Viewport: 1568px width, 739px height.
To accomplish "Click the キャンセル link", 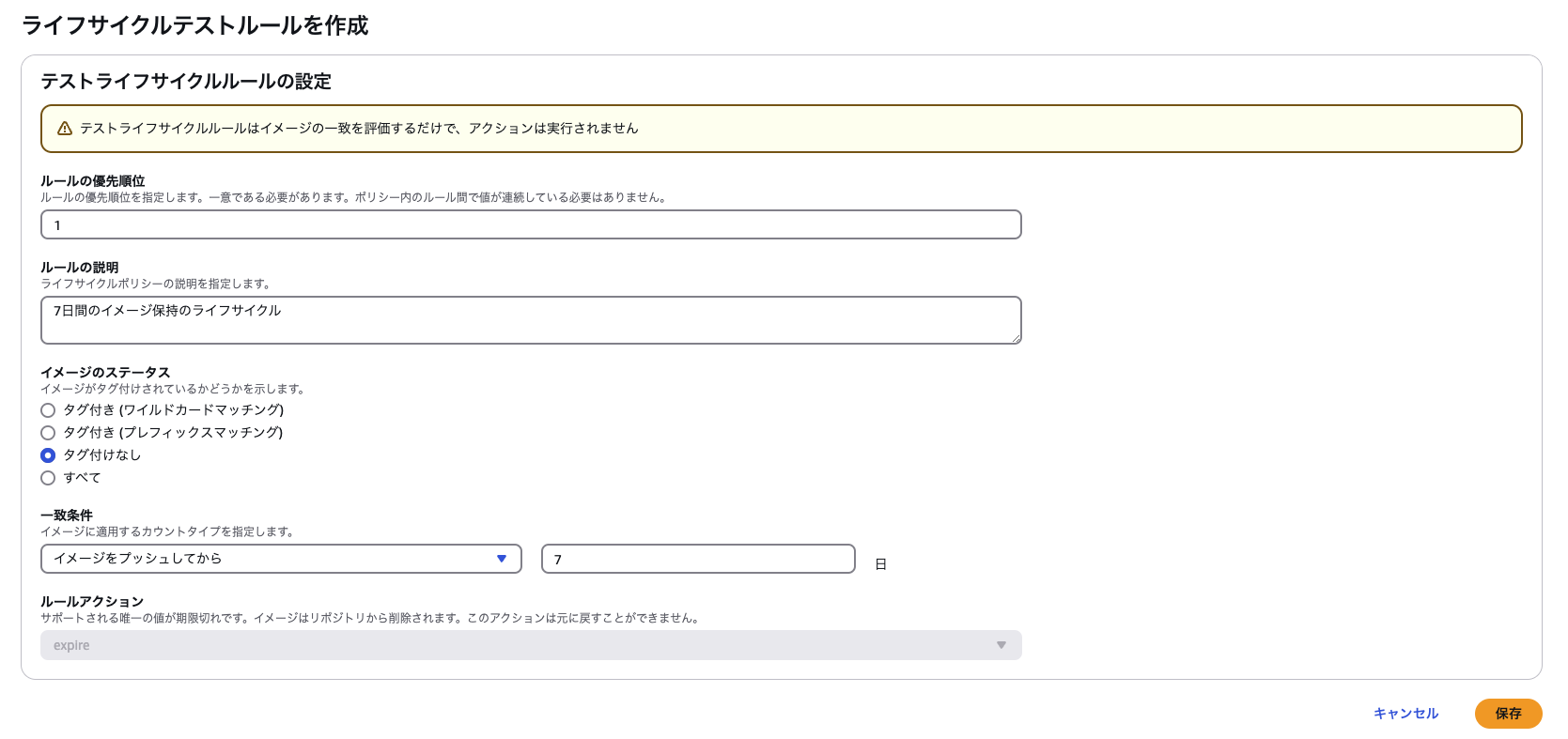I will [x=1405, y=714].
